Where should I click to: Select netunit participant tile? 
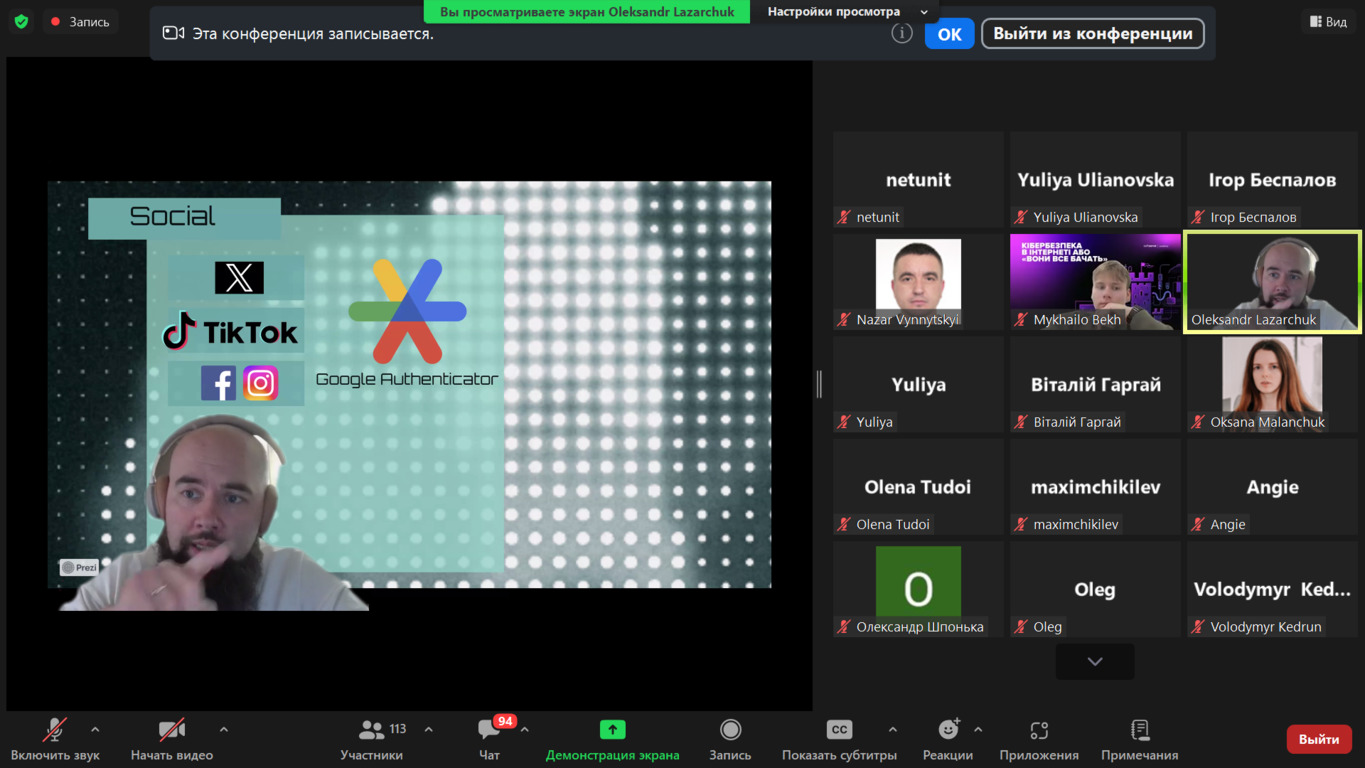click(x=918, y=179)
